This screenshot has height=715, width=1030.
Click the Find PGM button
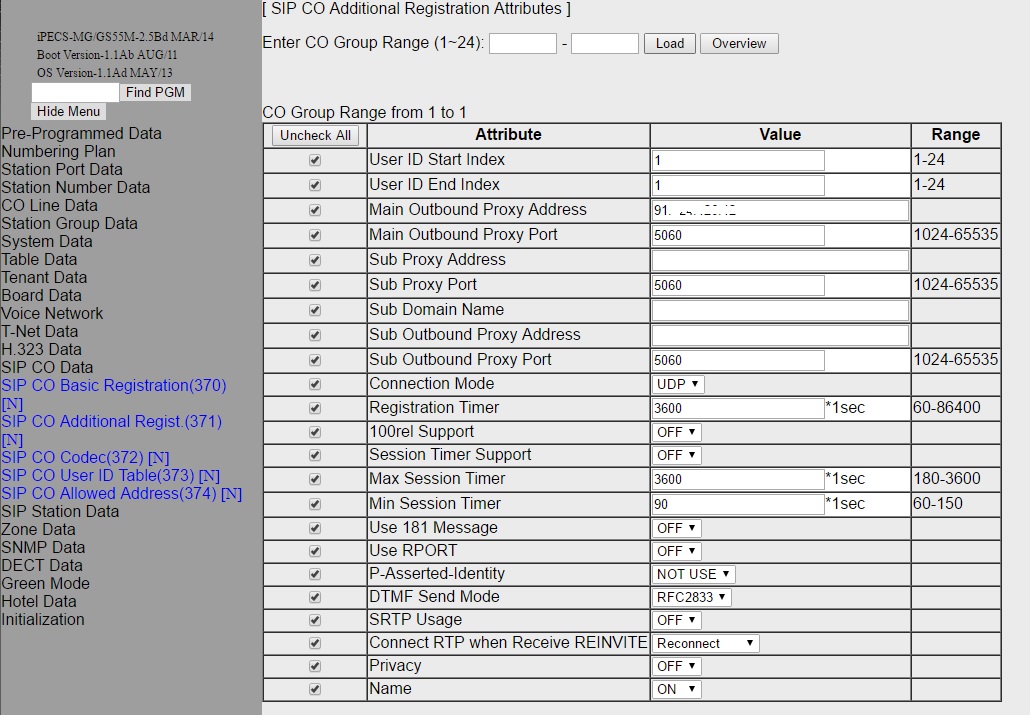[155, 92]
